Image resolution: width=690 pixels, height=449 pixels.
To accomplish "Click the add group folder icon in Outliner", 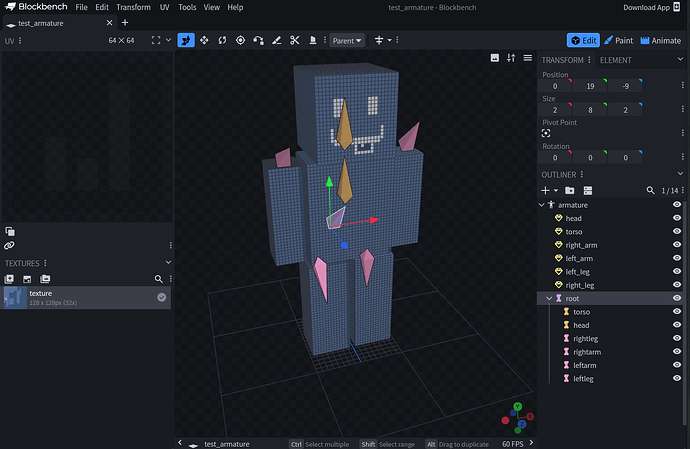I will pos(570,190).
